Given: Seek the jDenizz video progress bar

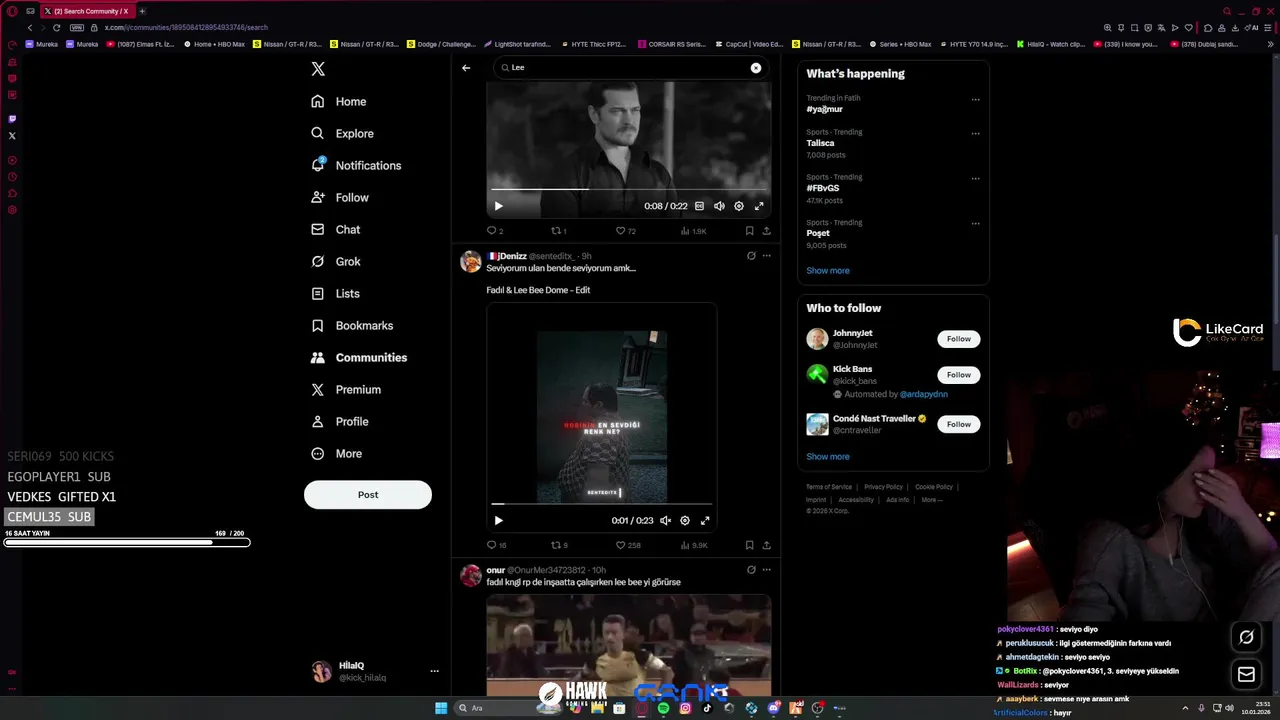Looking at the screenshot, I should (601, 504).
